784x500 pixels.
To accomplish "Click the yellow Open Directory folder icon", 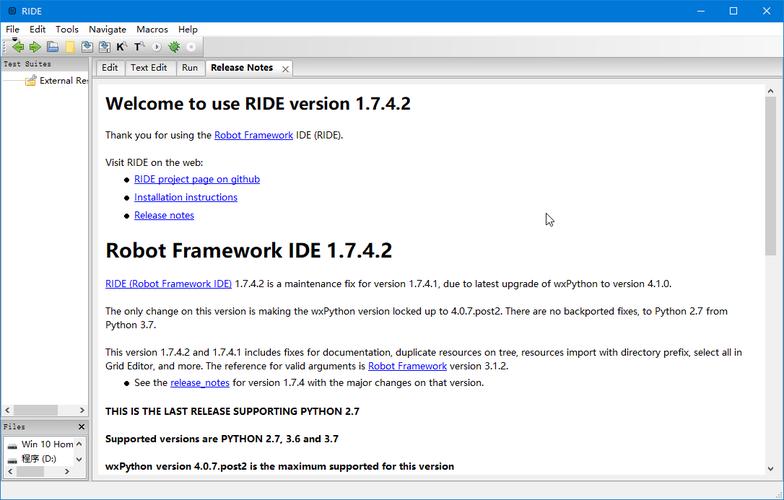I will coord(70,47).
